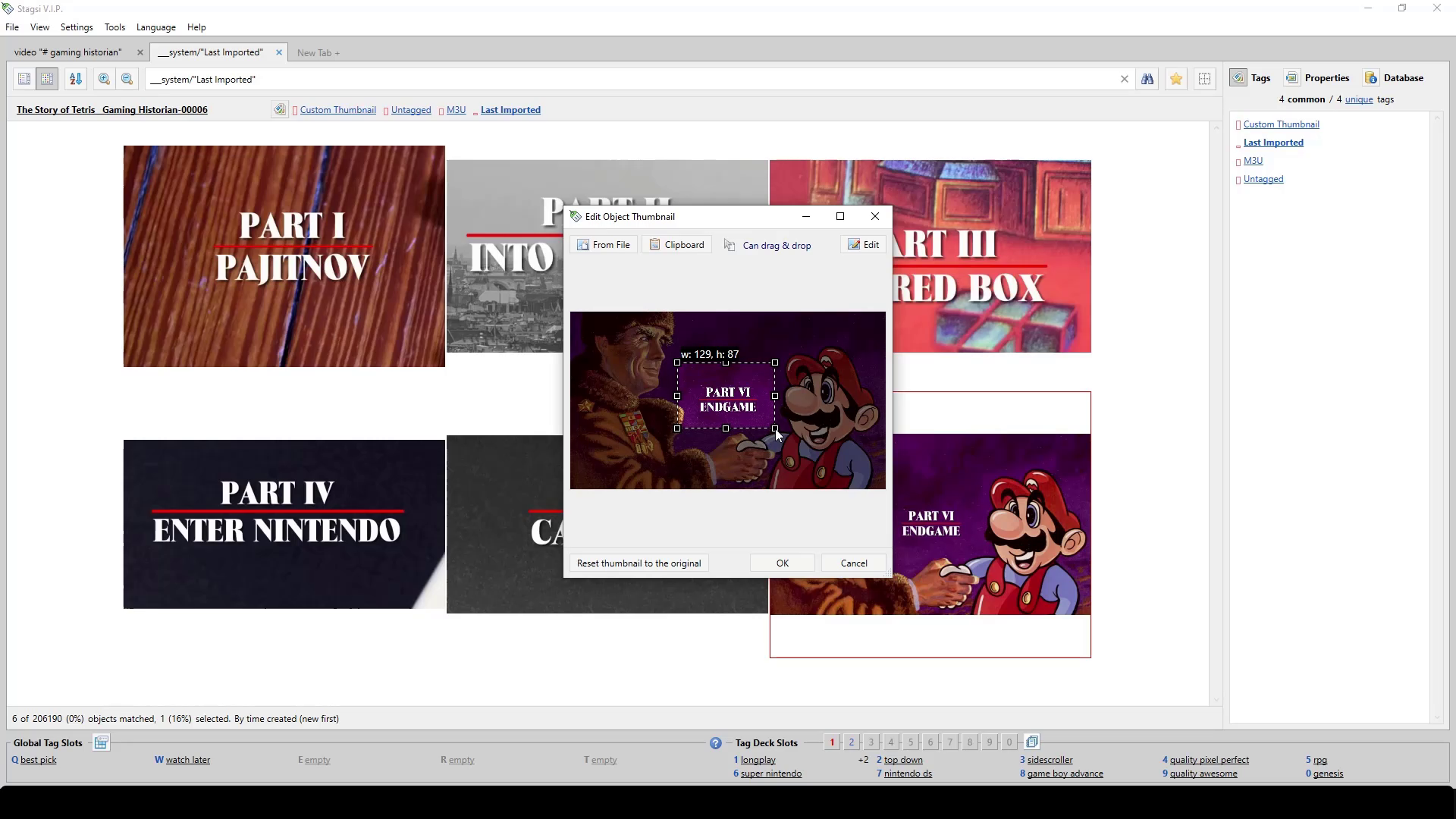Click the top-left crop selection handle
This screenshot has width=1456, height=819.
pyautogui.click(x=677, y=362)
